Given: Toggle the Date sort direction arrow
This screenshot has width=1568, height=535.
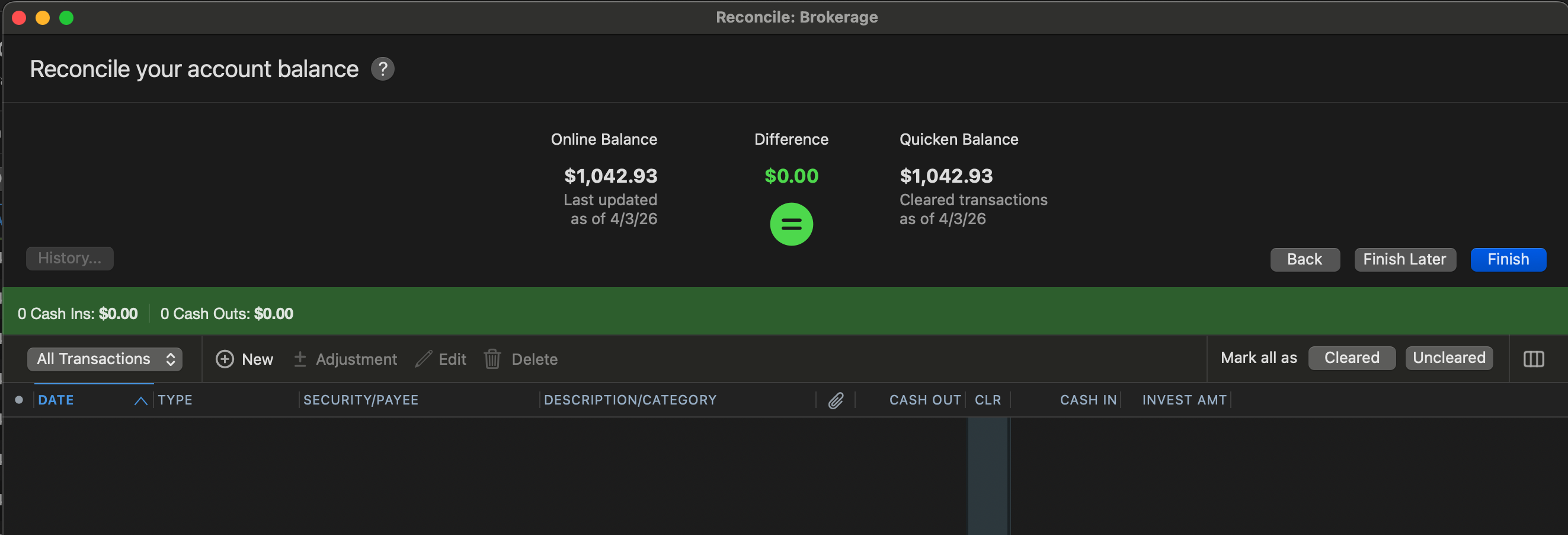Looking at the screenshot, I should click(140, 400).
